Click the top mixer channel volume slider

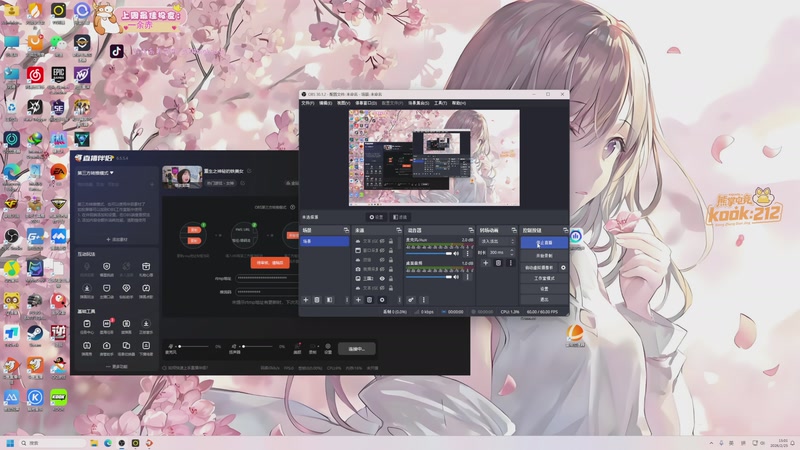pyautogui.click(x=429, y=254)
